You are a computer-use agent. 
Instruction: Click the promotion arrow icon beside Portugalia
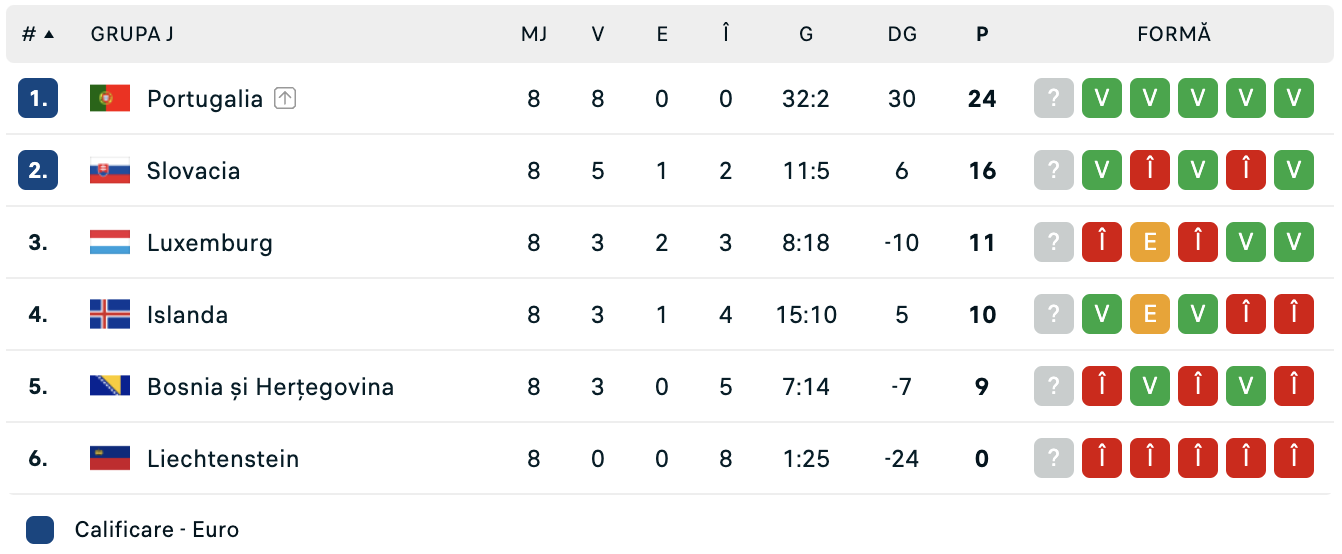tap(285, 98)
